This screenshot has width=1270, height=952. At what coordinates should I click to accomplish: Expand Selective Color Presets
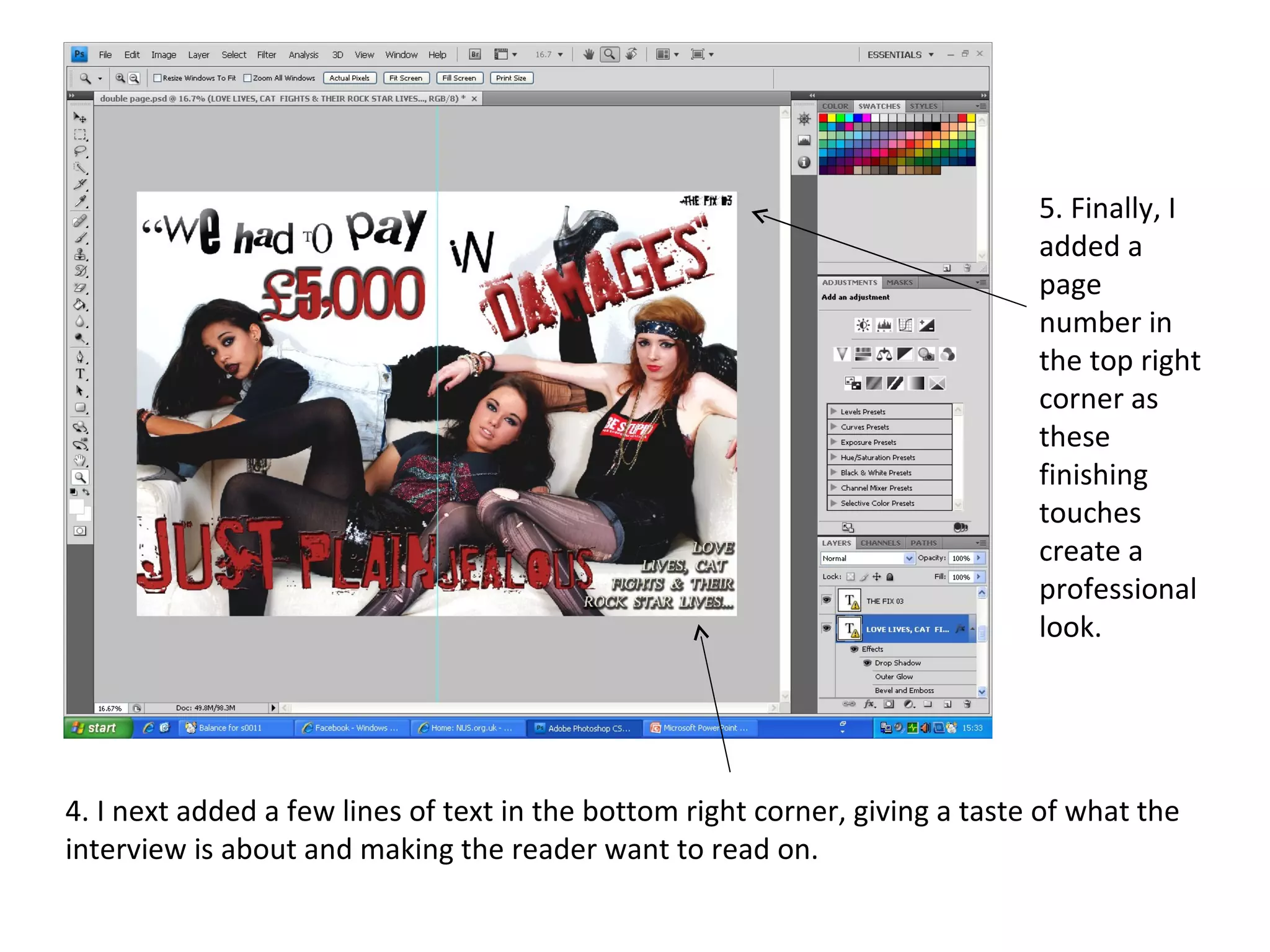[833, 503]
